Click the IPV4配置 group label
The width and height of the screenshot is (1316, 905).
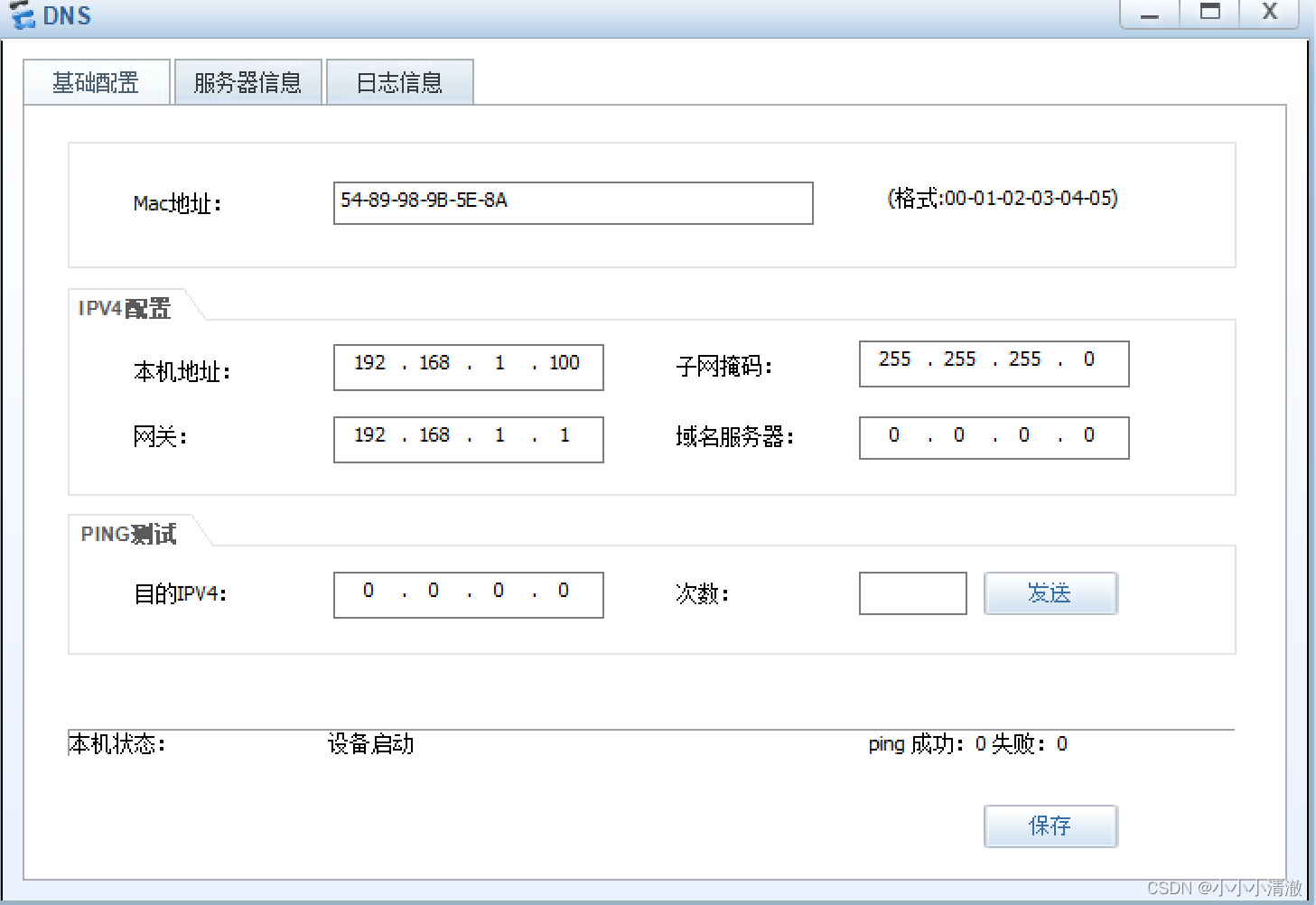(x=125, y=309)
